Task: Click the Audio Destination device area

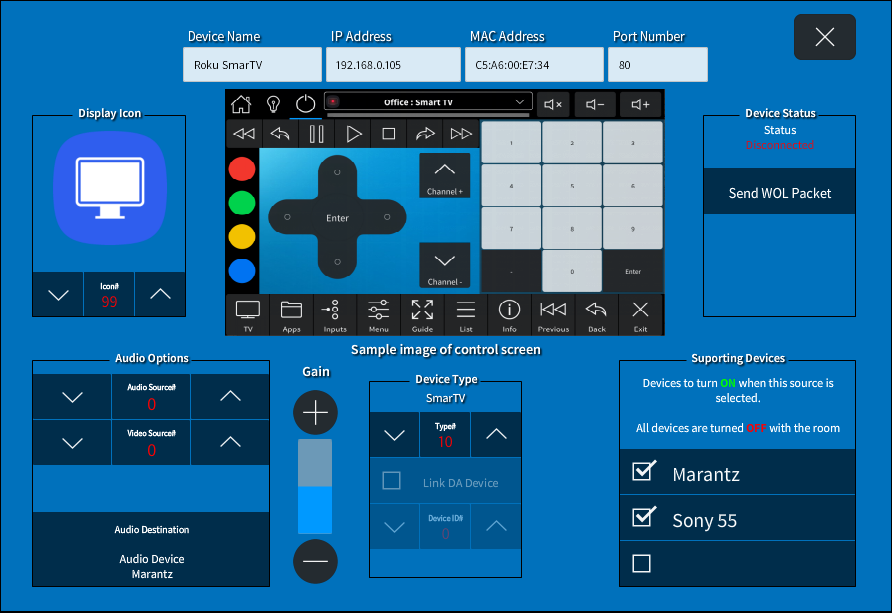Action: tap(151, 549)
